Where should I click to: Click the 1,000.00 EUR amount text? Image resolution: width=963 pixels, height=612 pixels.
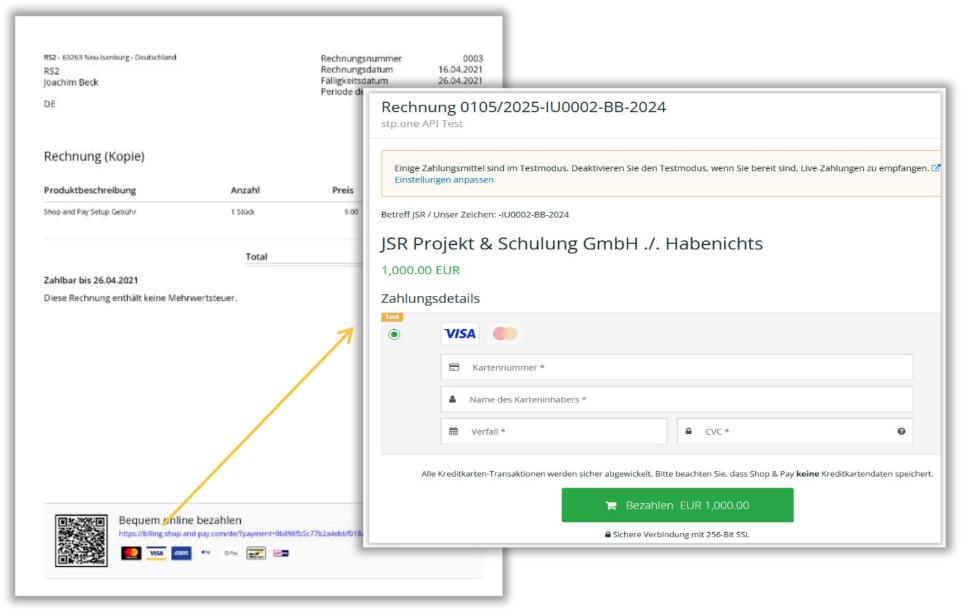420,270
